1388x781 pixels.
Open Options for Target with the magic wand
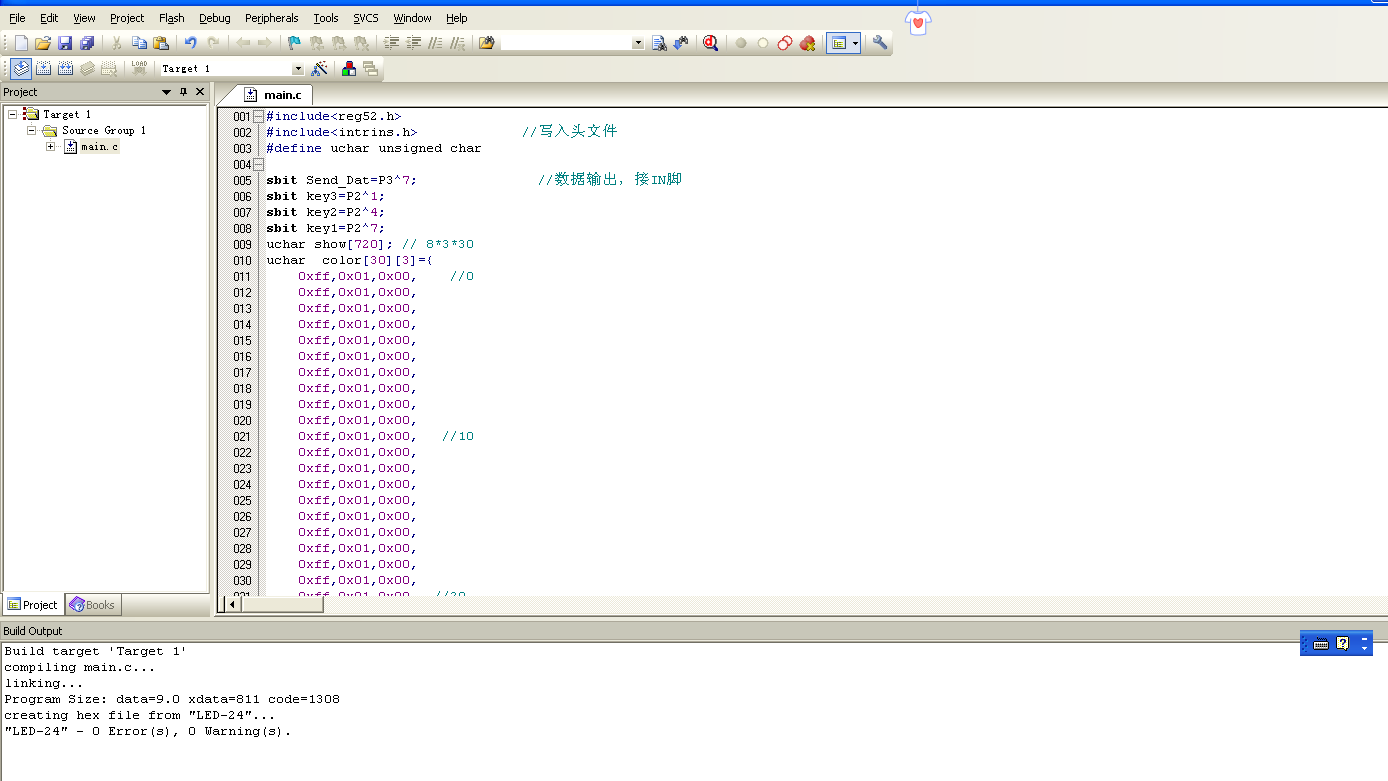pyautogui.click(x=319, y=68)
